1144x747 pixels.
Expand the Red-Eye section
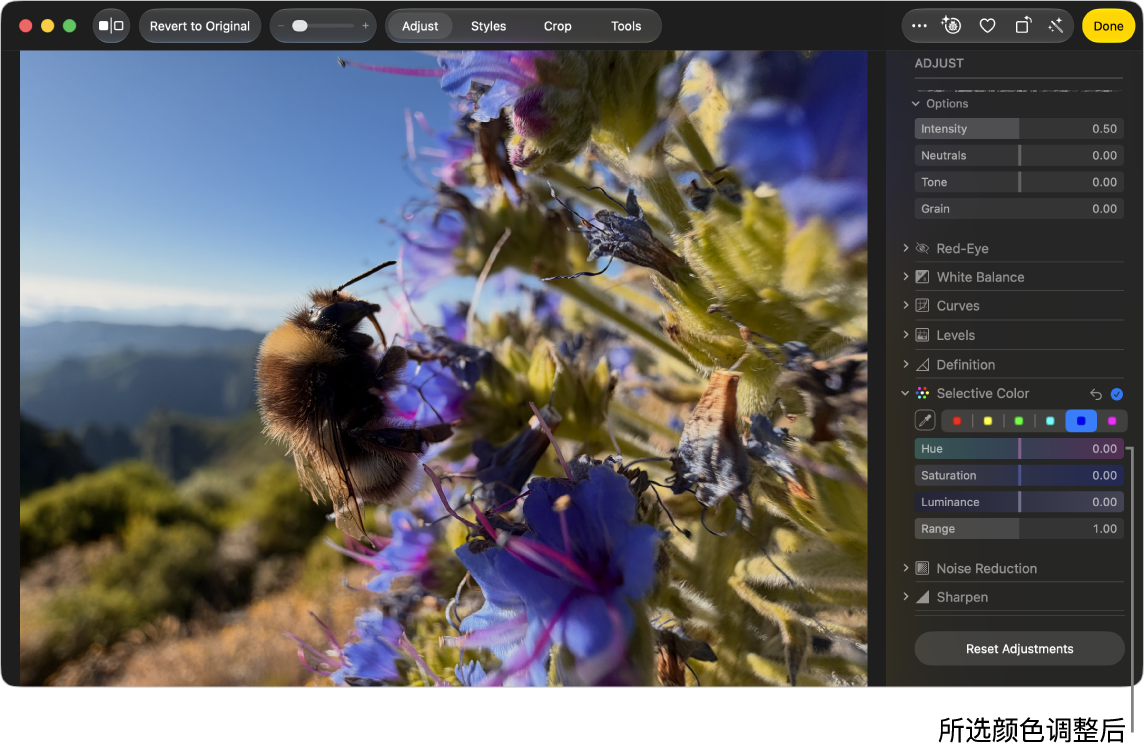pos(905,248)
